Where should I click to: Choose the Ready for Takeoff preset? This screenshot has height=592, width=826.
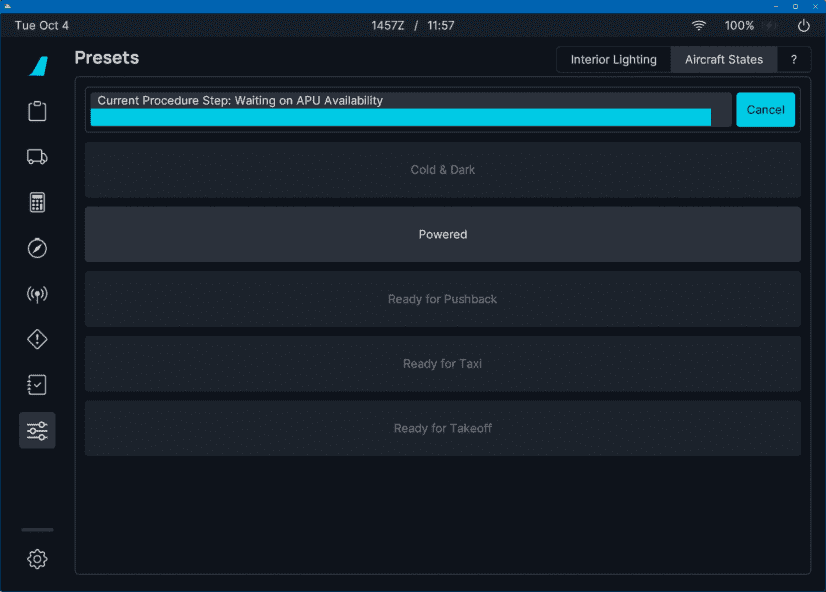pyautogui.click(x=442, y=429)
